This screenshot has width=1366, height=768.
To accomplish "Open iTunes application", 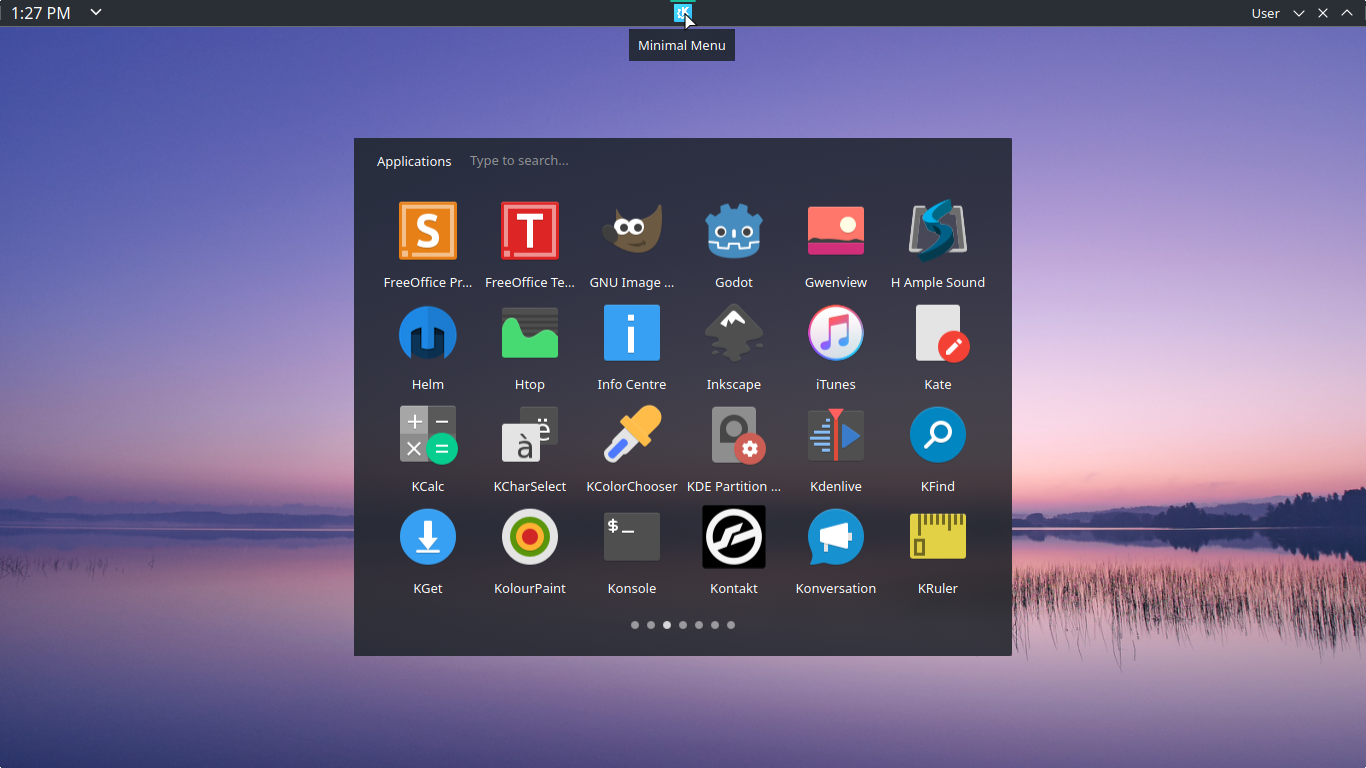I will [836, 333].
